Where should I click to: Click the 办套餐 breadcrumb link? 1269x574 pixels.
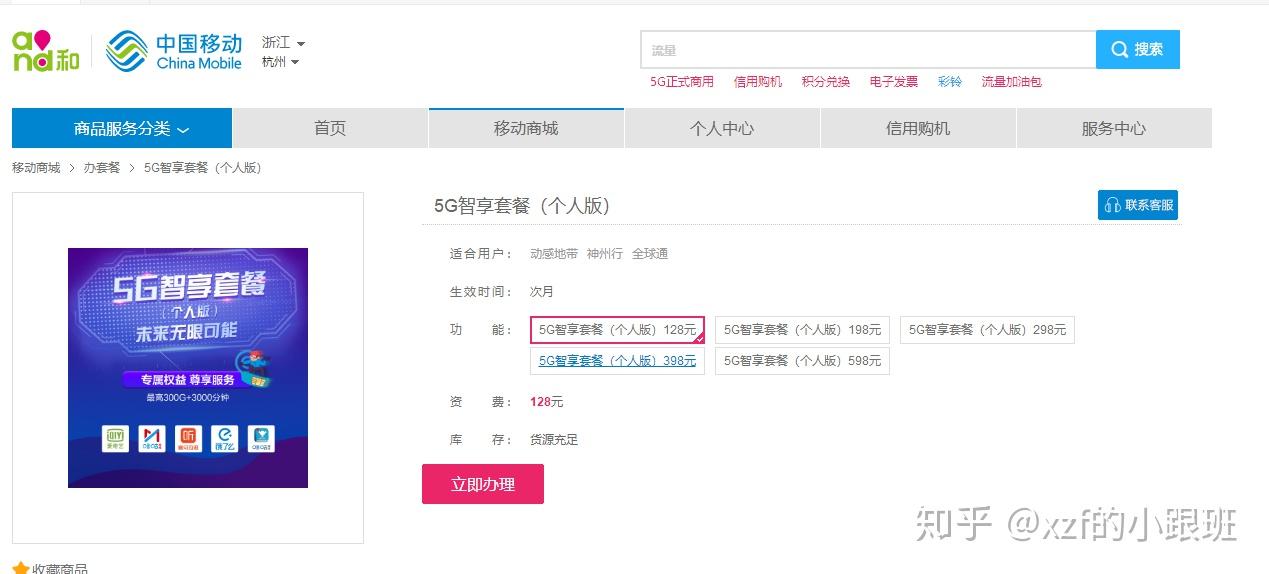[x=102, y=168]
